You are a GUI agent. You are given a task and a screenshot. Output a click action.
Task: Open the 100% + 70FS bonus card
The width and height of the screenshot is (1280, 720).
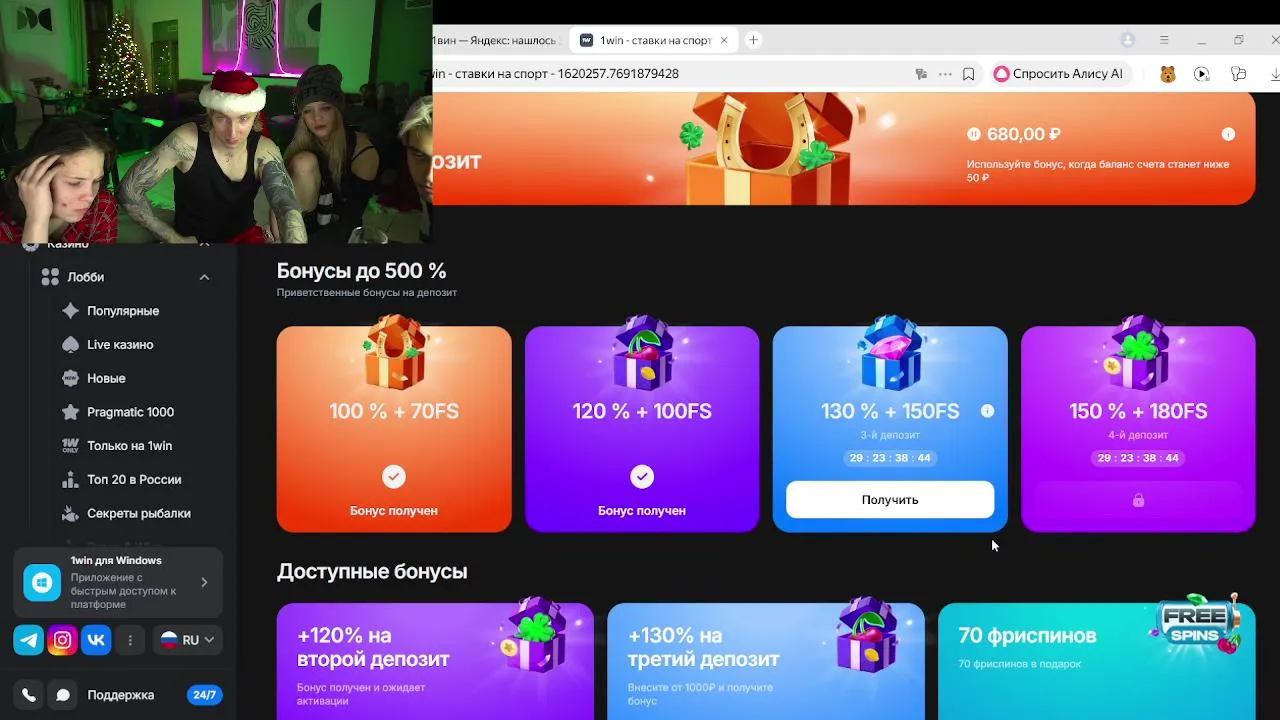394,429
